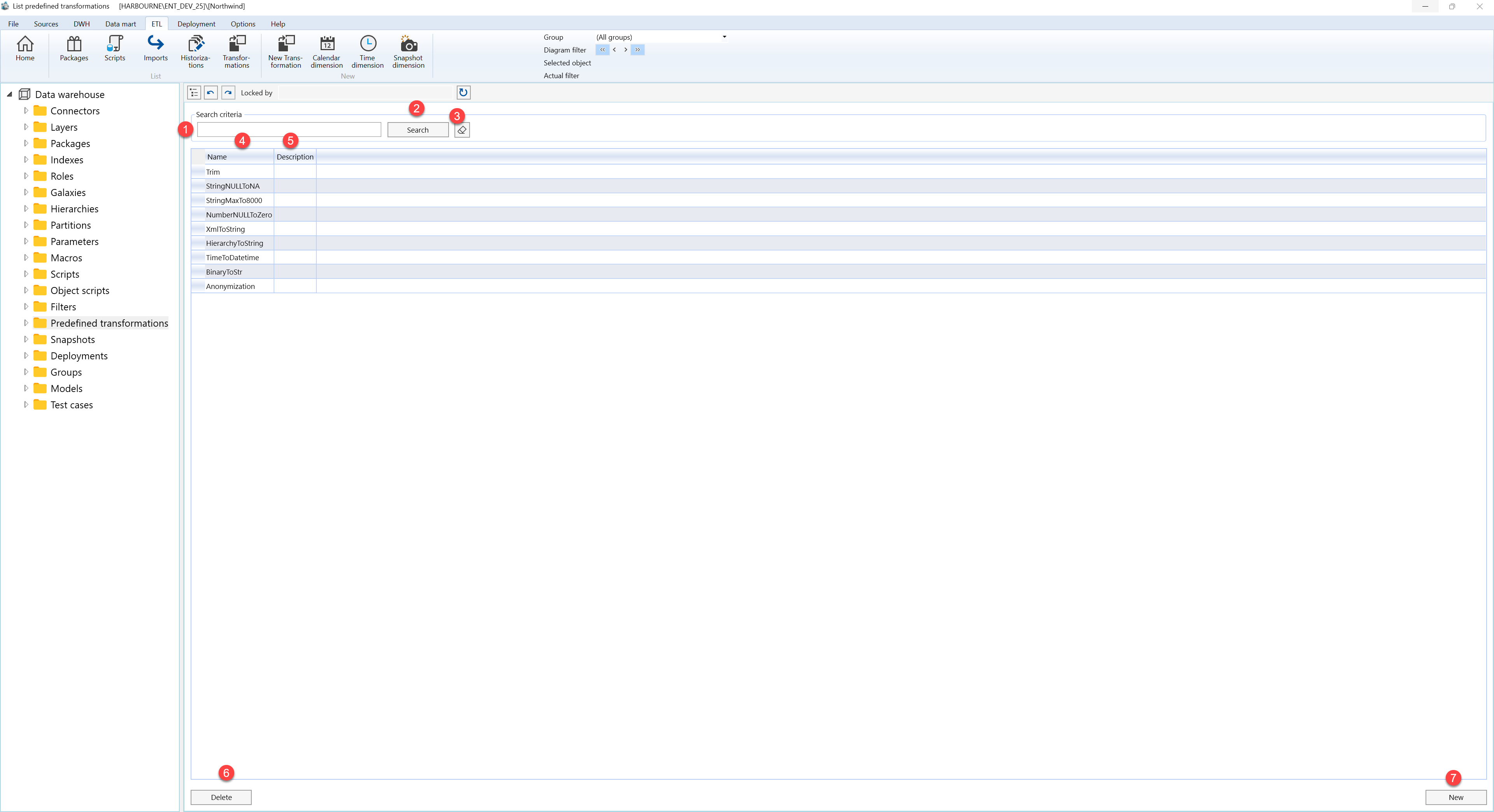
Task: Click the tree view toggle icon
Action: pyautogui.click(x=194, y=93)
